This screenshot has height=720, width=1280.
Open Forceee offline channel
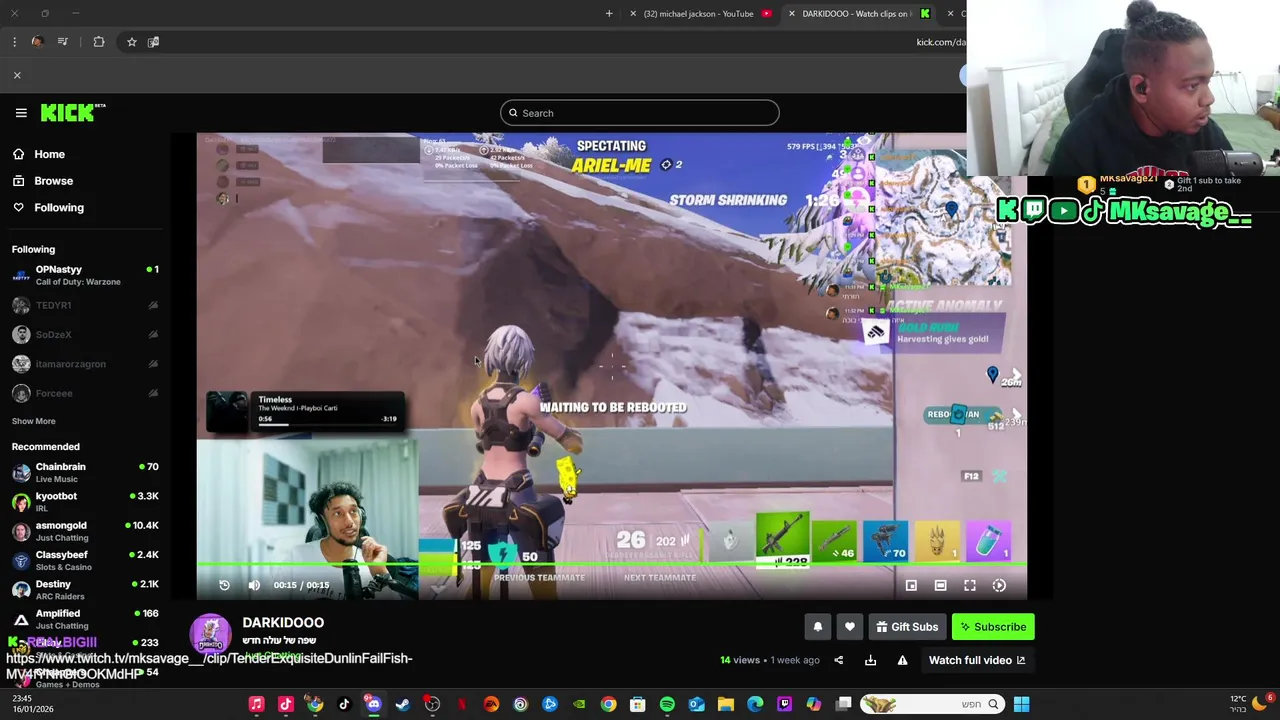click(85, 393)
